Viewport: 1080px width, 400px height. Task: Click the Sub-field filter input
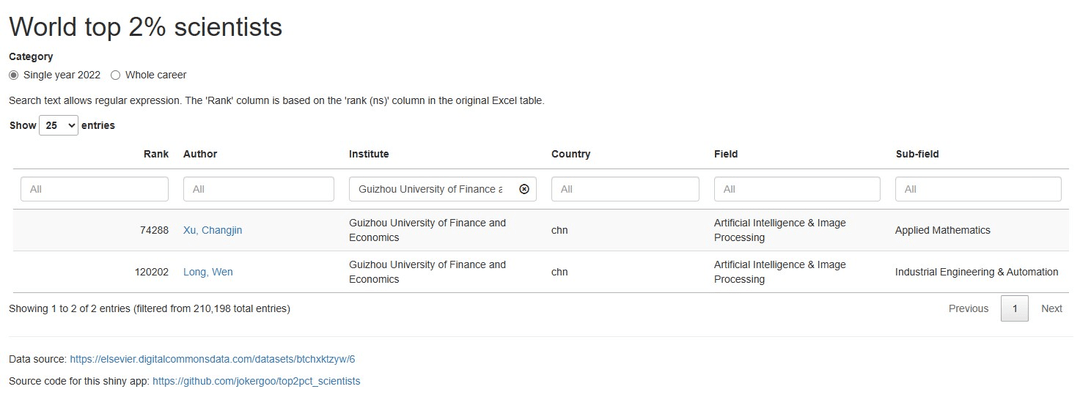click(x=978, y=189)
